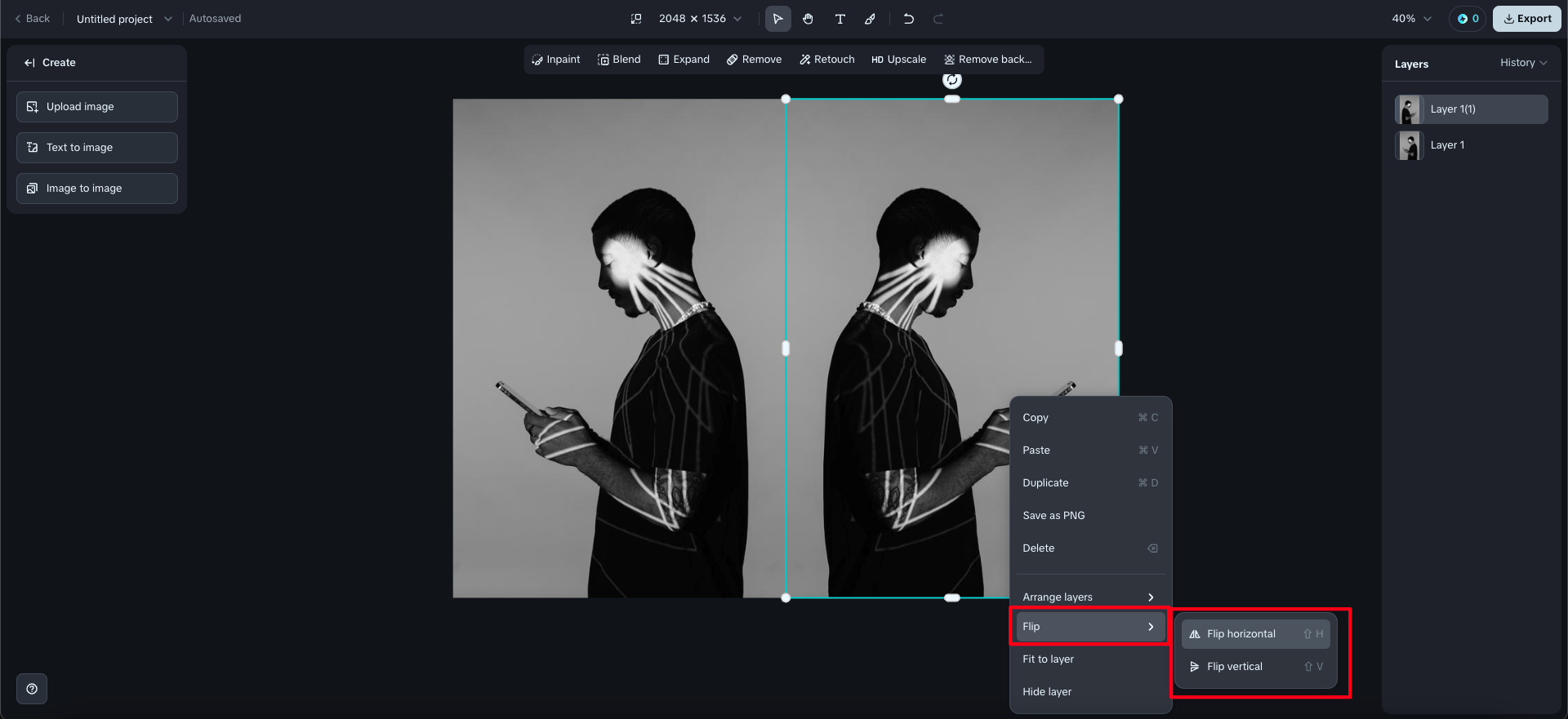Image resolution: width=1568 pixels, height=719 pixels.
Task: Expand the History dropdown
Action: coord(1523,63)
